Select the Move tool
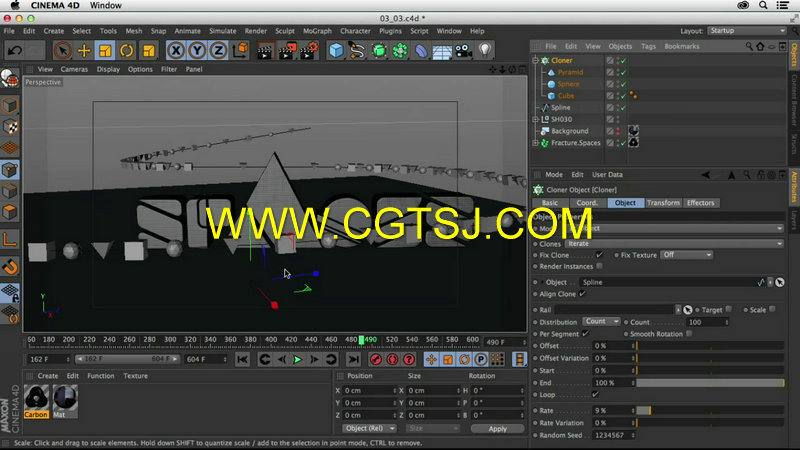Image resolution: width=800 pixels, height=450 pixels. pos(84,51)
